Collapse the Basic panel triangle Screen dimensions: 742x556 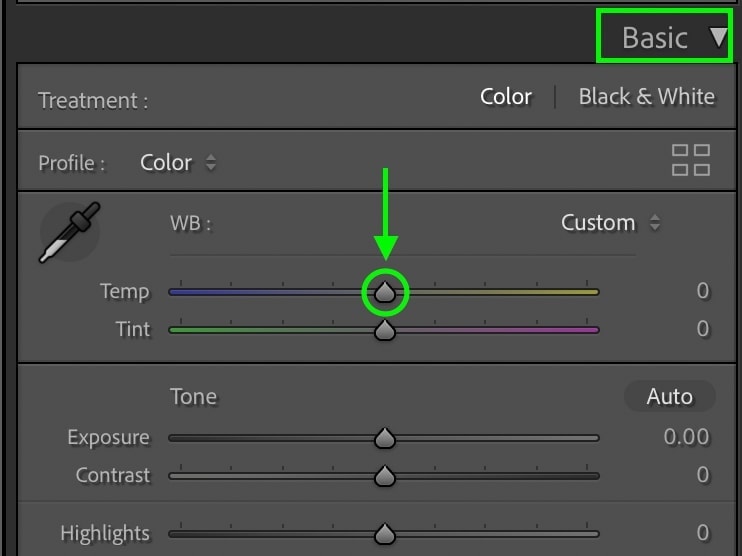click(719, 38)
